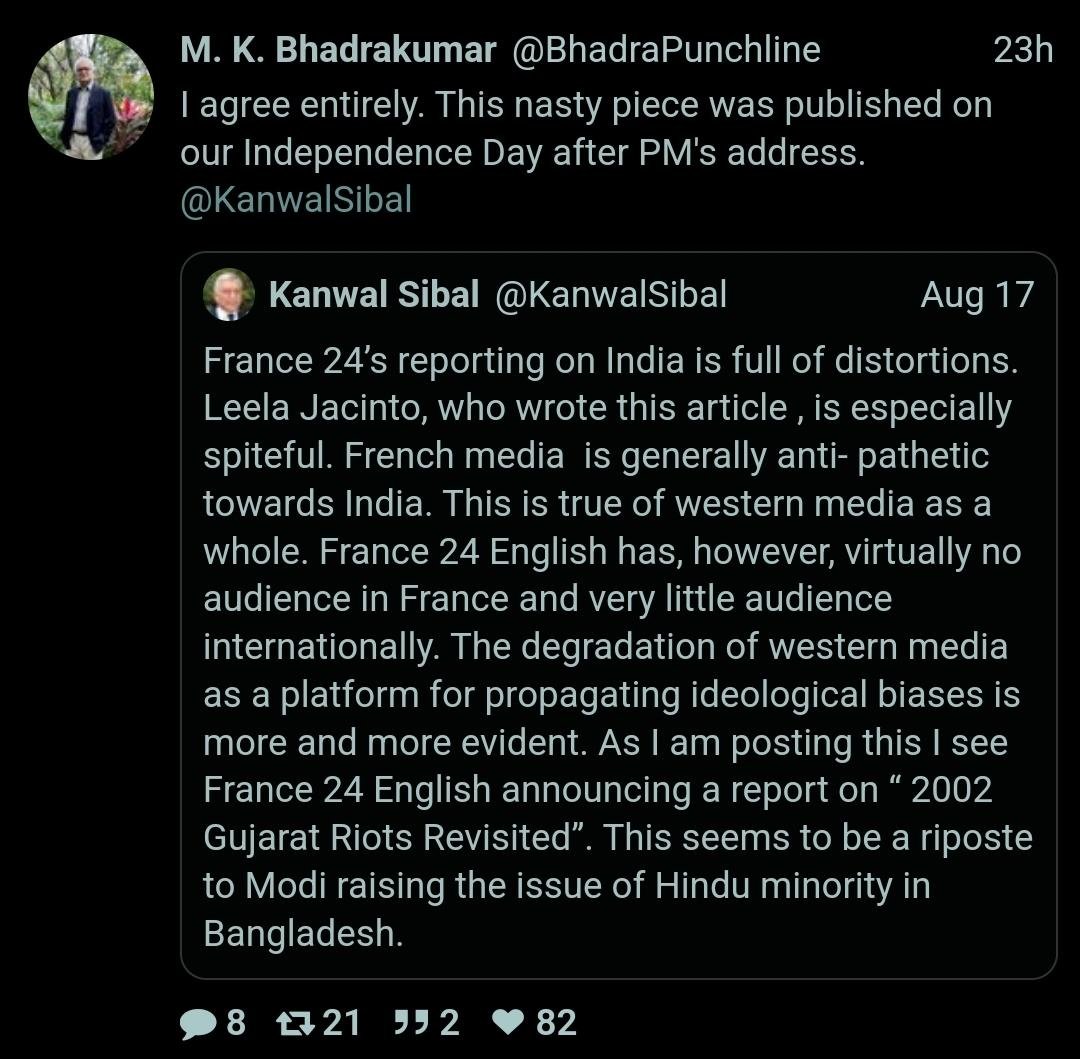Tap the quote marks icon

(x=411, y=1023)
